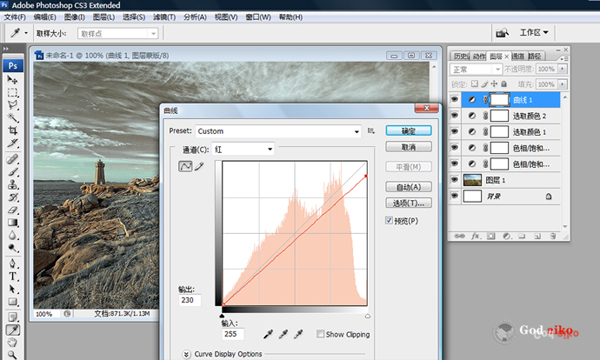Click the white input slider triangle
Image resolution: width=600 pixels, height=360 pixels.
tap(367, 316)
